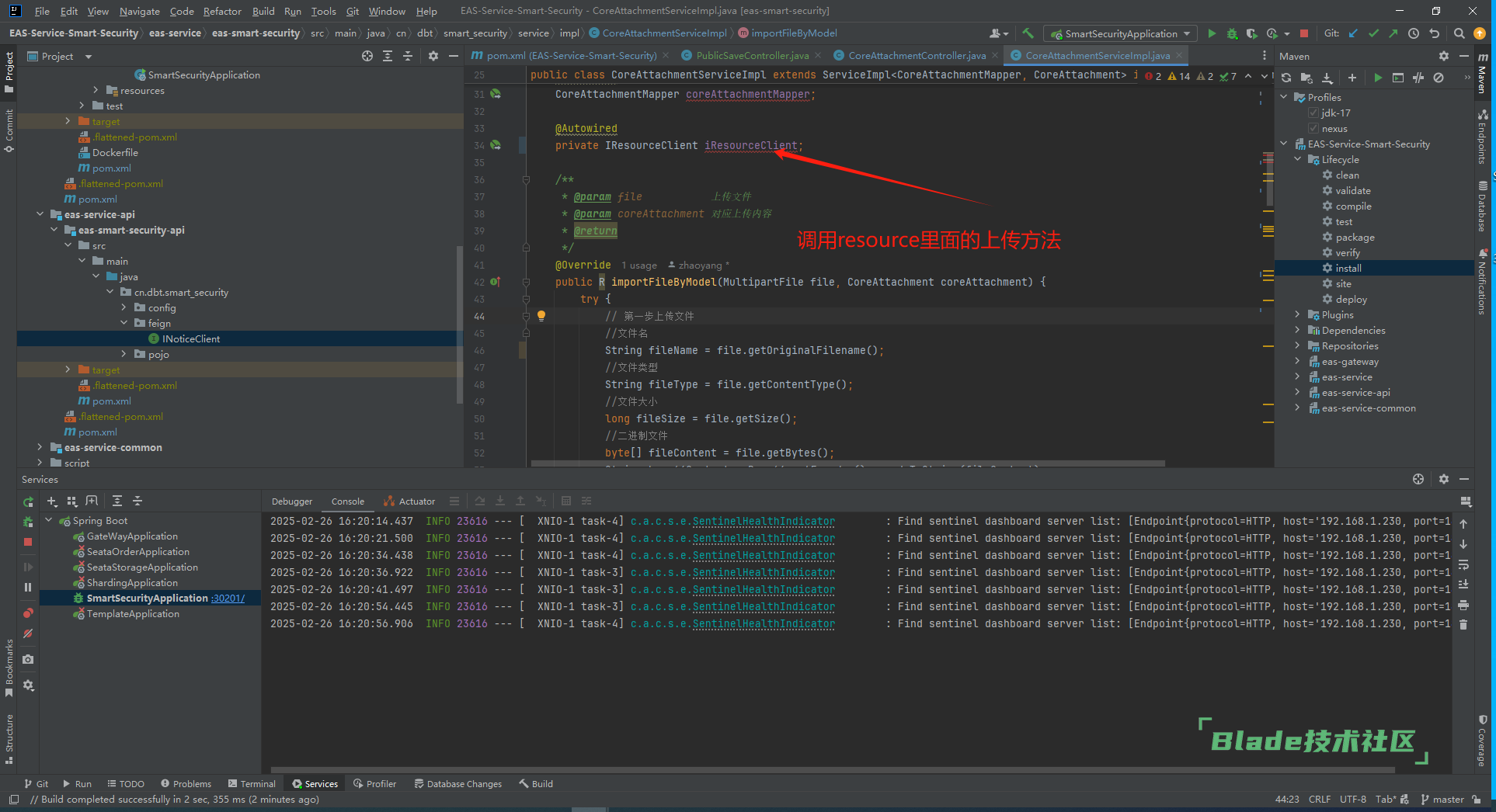
Task: Click the Debug bug icon in the top toolbar
Action: click(x=1232, y=33)
